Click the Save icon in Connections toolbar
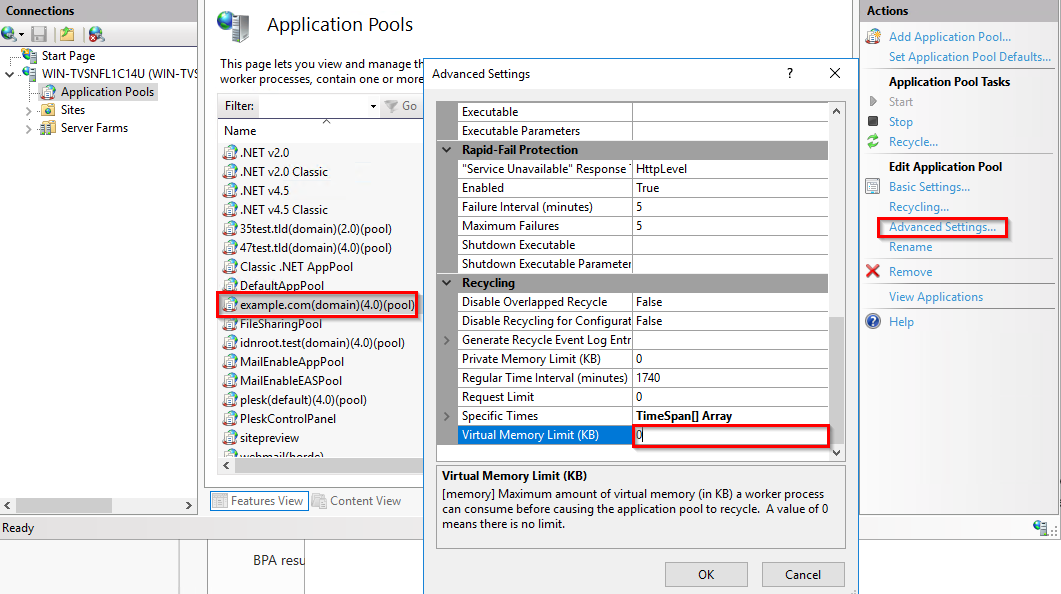 coord(40,35)
